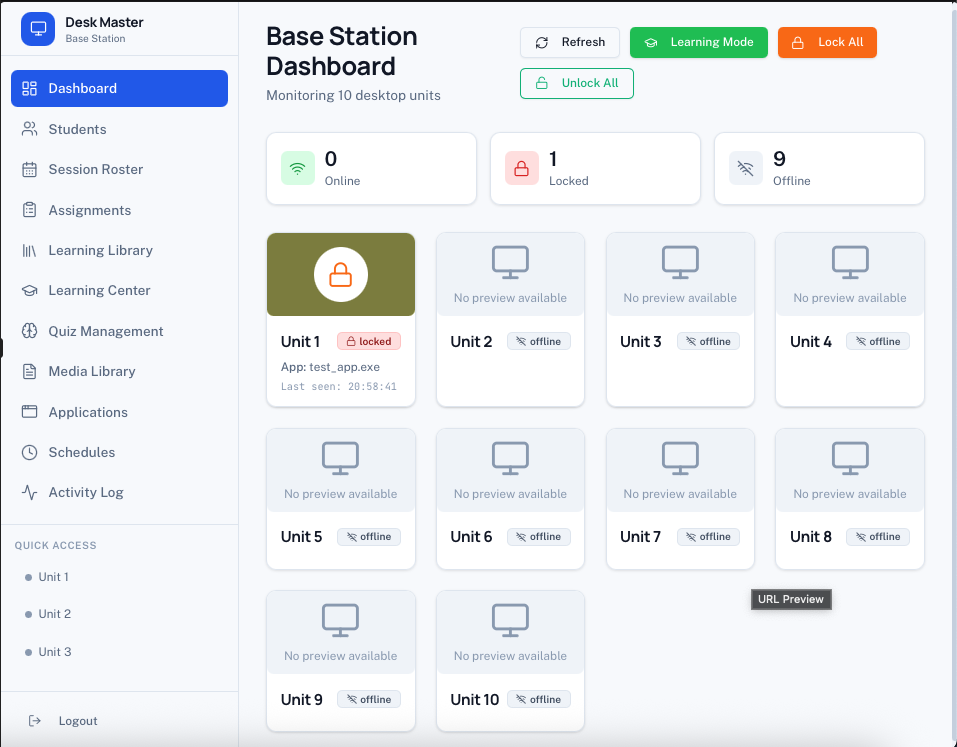The width and height of the screenshot is (957, 747).
Task: Click the Desk Master monitor logo icon
Action: pyautogui.click(x=38, y=29)
